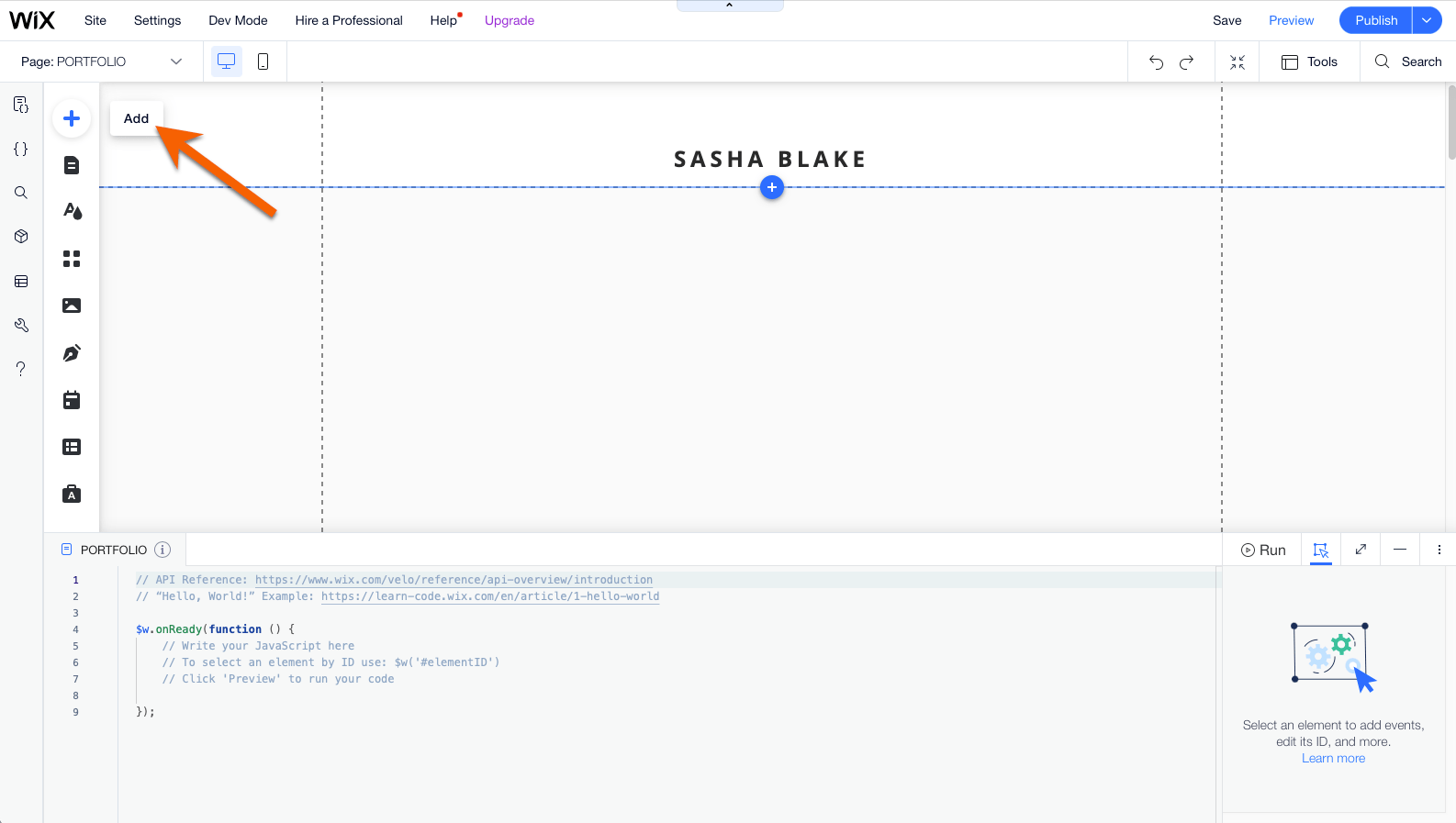Open the Content Manager table icon
Viewport: 1456px width, 823px height.
point(72,447)
